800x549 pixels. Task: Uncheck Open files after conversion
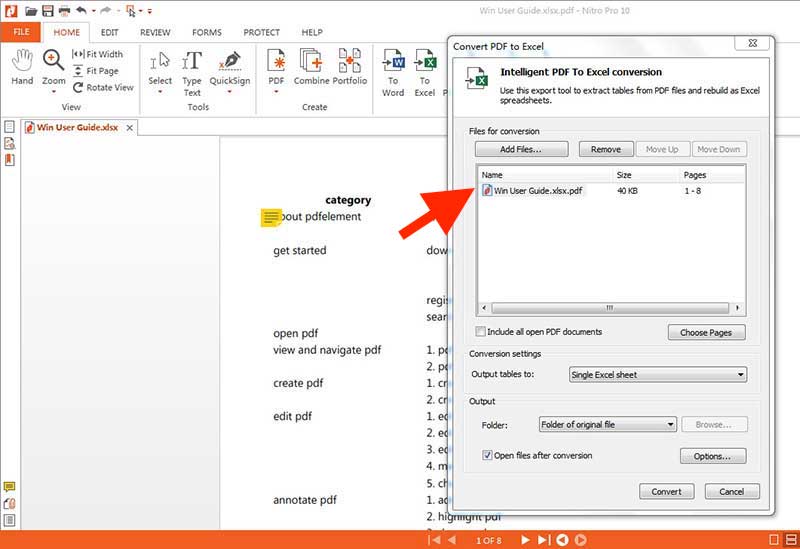[487, 455]
